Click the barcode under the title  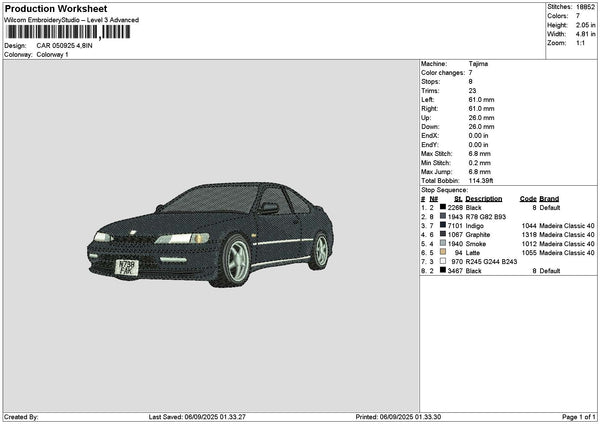(x=68, y=32)
